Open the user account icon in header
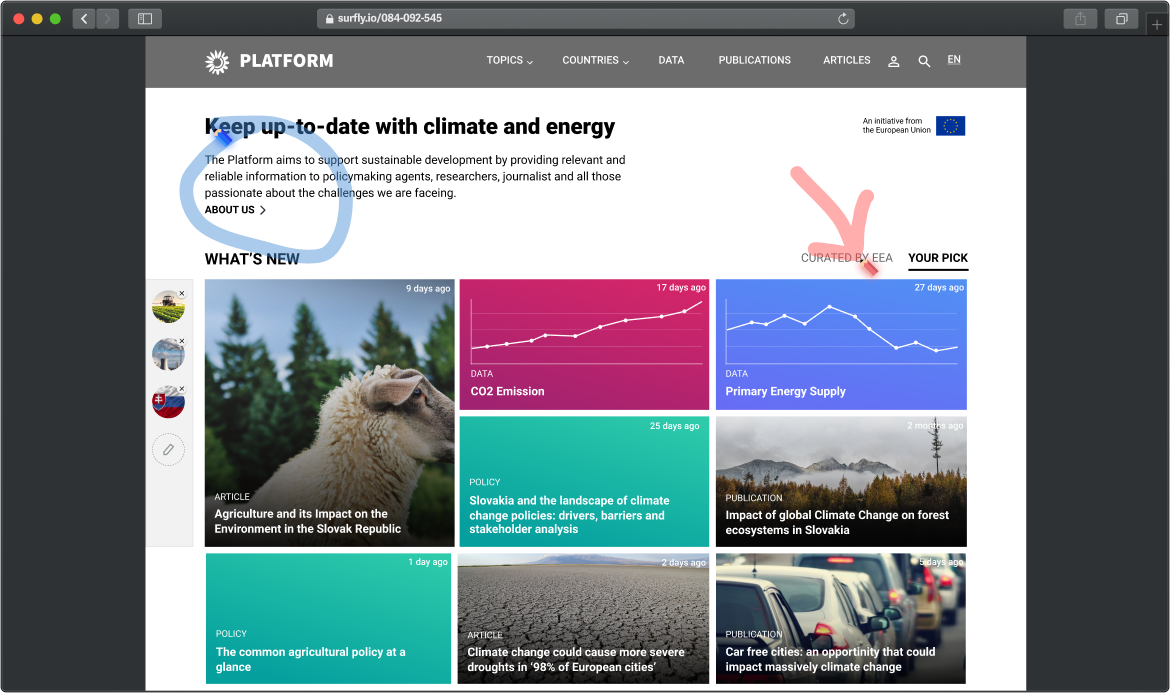Viewport: 1170px width, 693px height. [893, 61]
